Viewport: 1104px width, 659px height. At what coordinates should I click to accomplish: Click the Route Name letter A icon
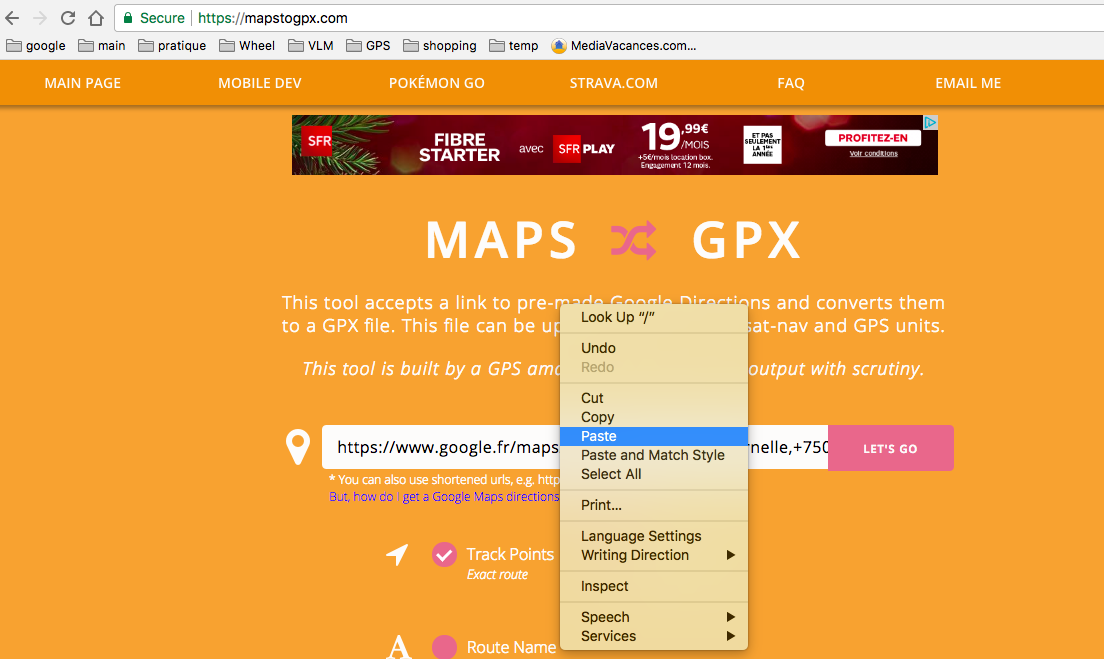click(399, 646)
